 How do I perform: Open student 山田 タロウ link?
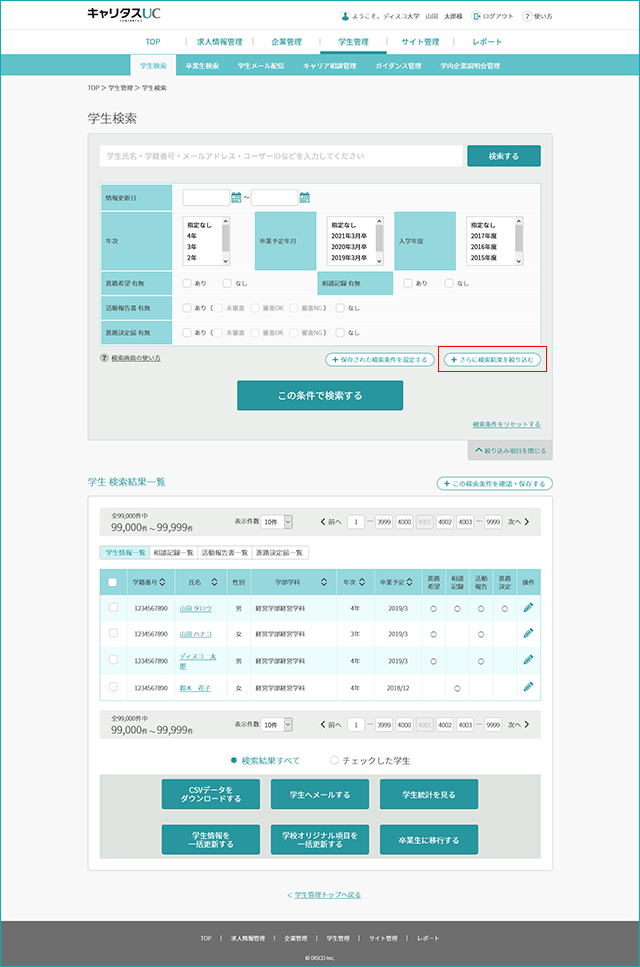pos(195,608)
